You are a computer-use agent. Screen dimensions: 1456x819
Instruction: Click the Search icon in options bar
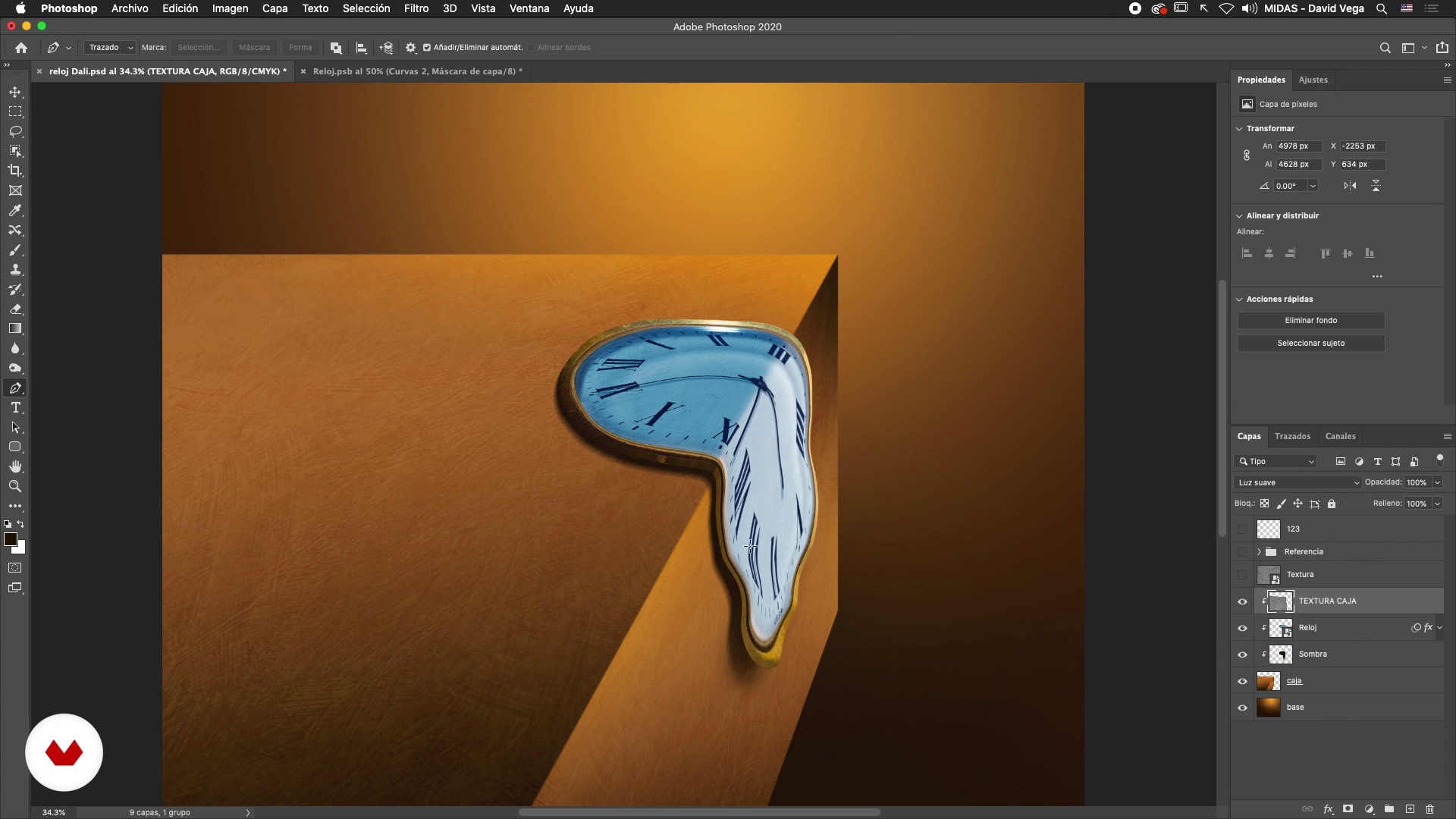1385,48
